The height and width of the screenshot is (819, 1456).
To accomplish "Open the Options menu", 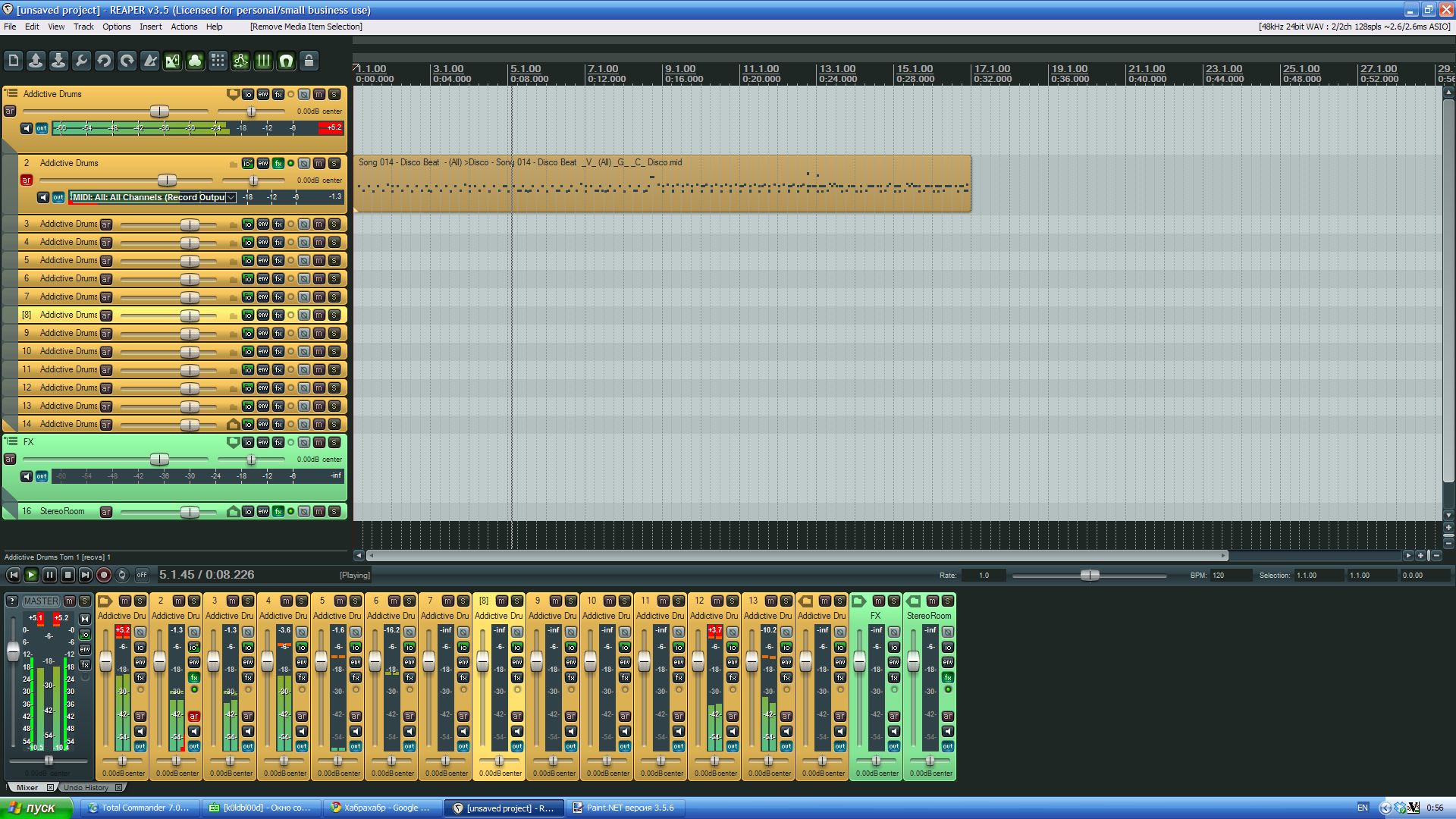I will click(x=117, y=27).
